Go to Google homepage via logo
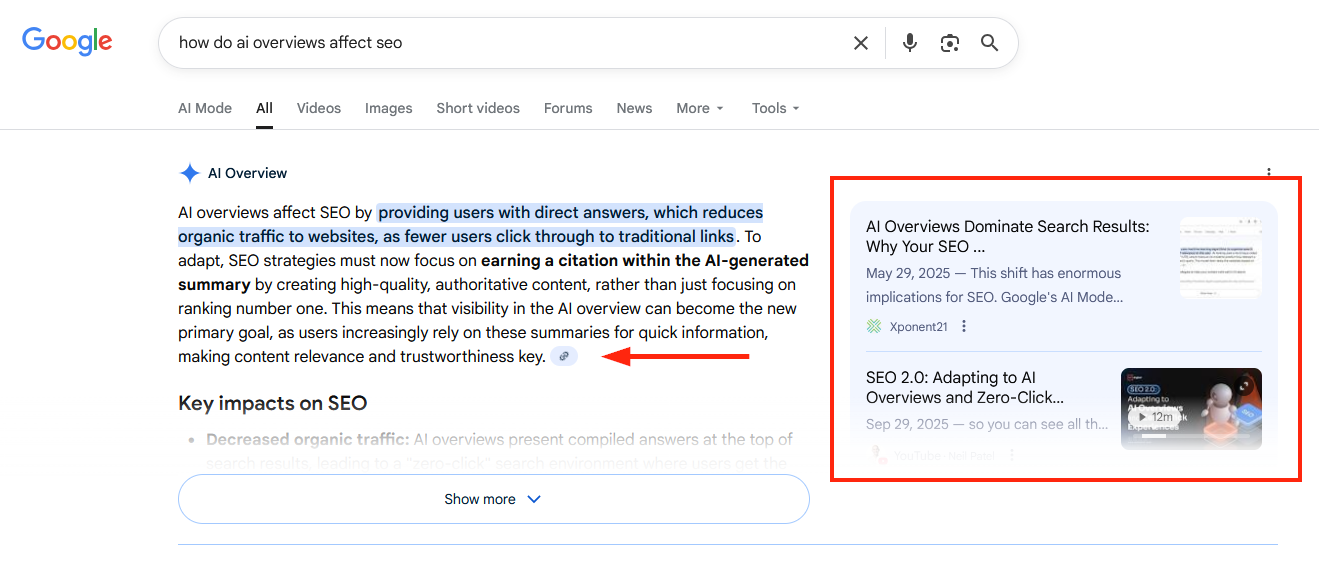 pos(67,42)
